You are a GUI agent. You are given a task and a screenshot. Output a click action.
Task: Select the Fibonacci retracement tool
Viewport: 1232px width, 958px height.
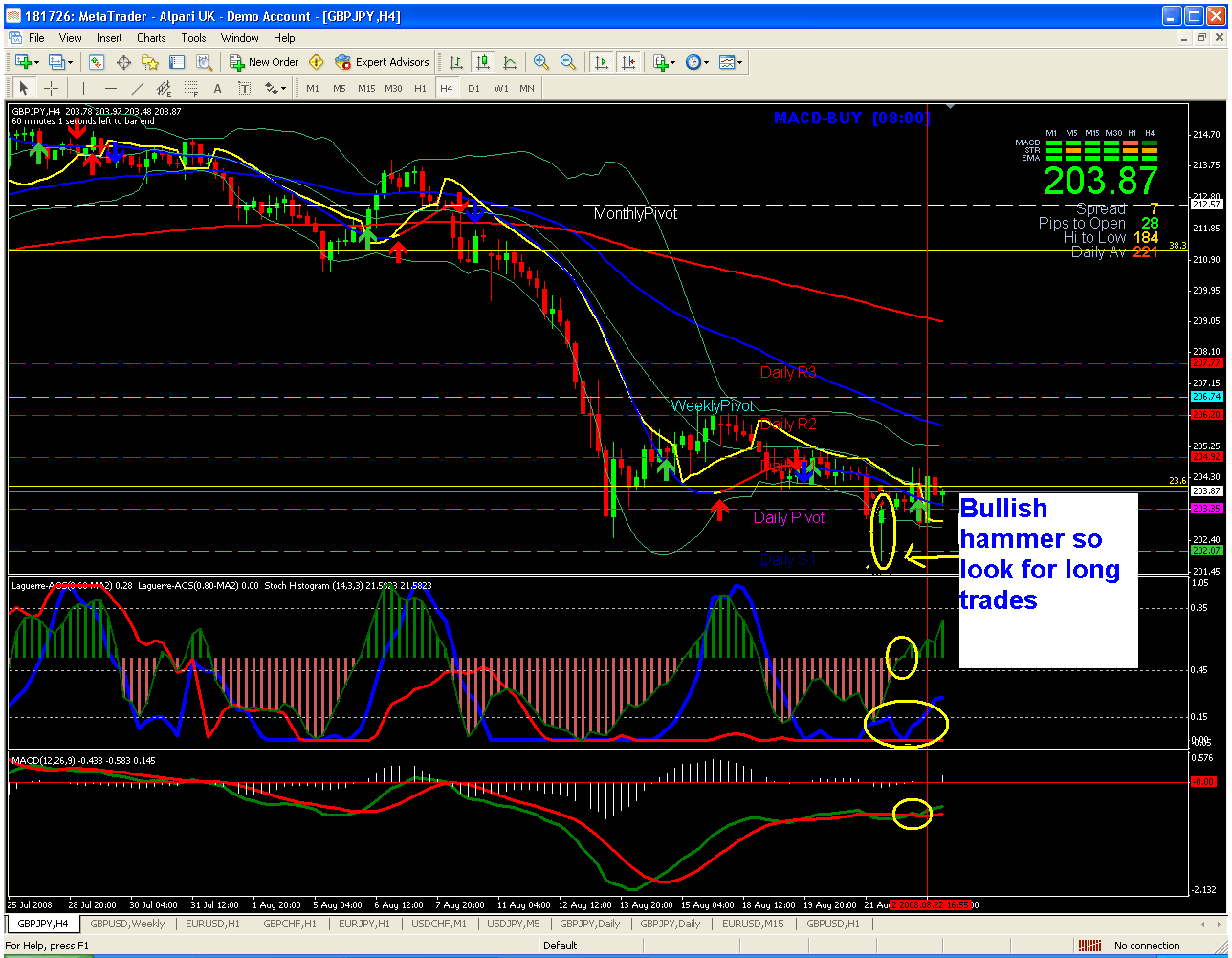(190, 88)
